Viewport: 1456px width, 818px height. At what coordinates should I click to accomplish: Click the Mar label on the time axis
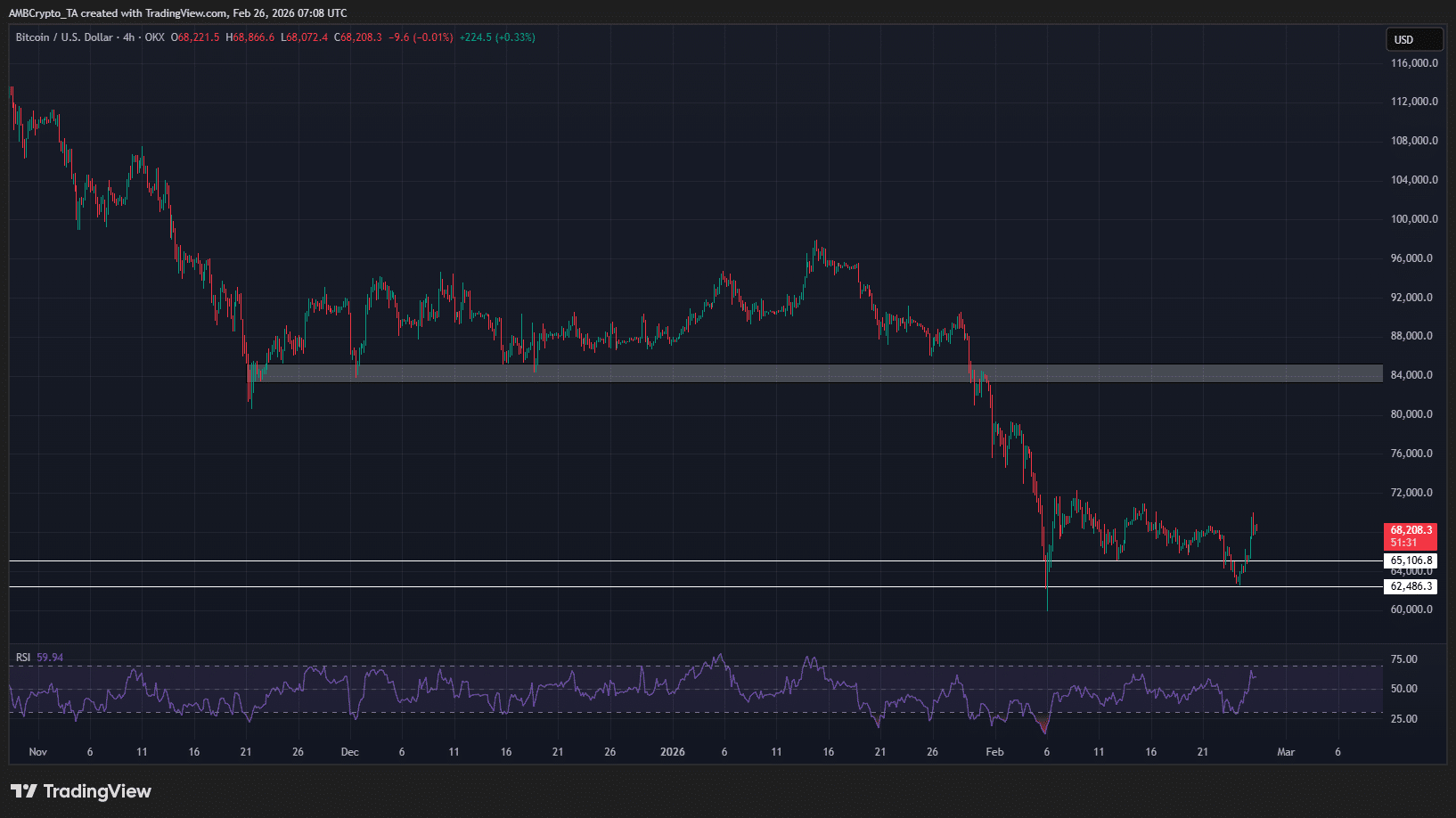[x=1286, y=752]
